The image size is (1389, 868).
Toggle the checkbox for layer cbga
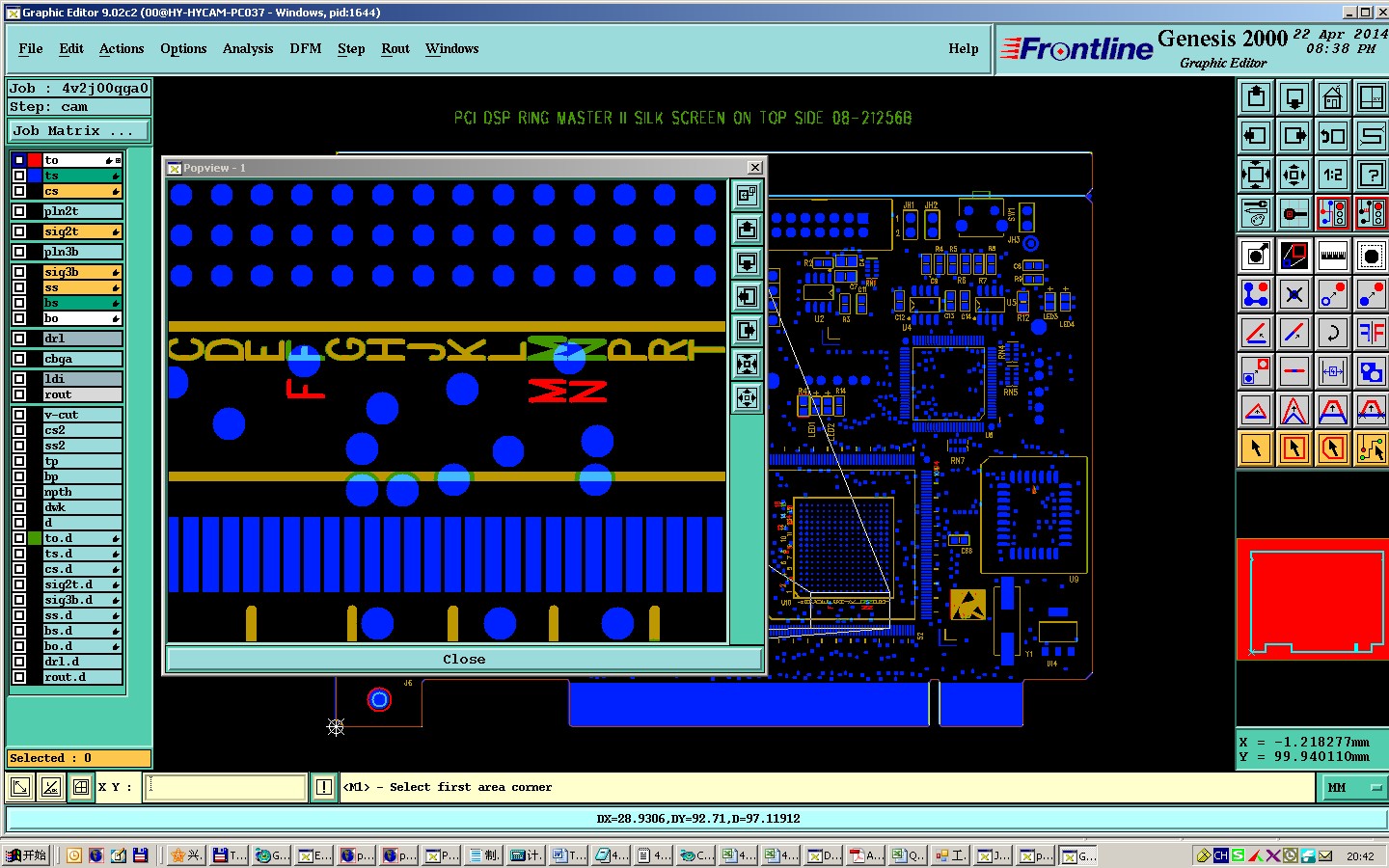click(x=19, y=359)
